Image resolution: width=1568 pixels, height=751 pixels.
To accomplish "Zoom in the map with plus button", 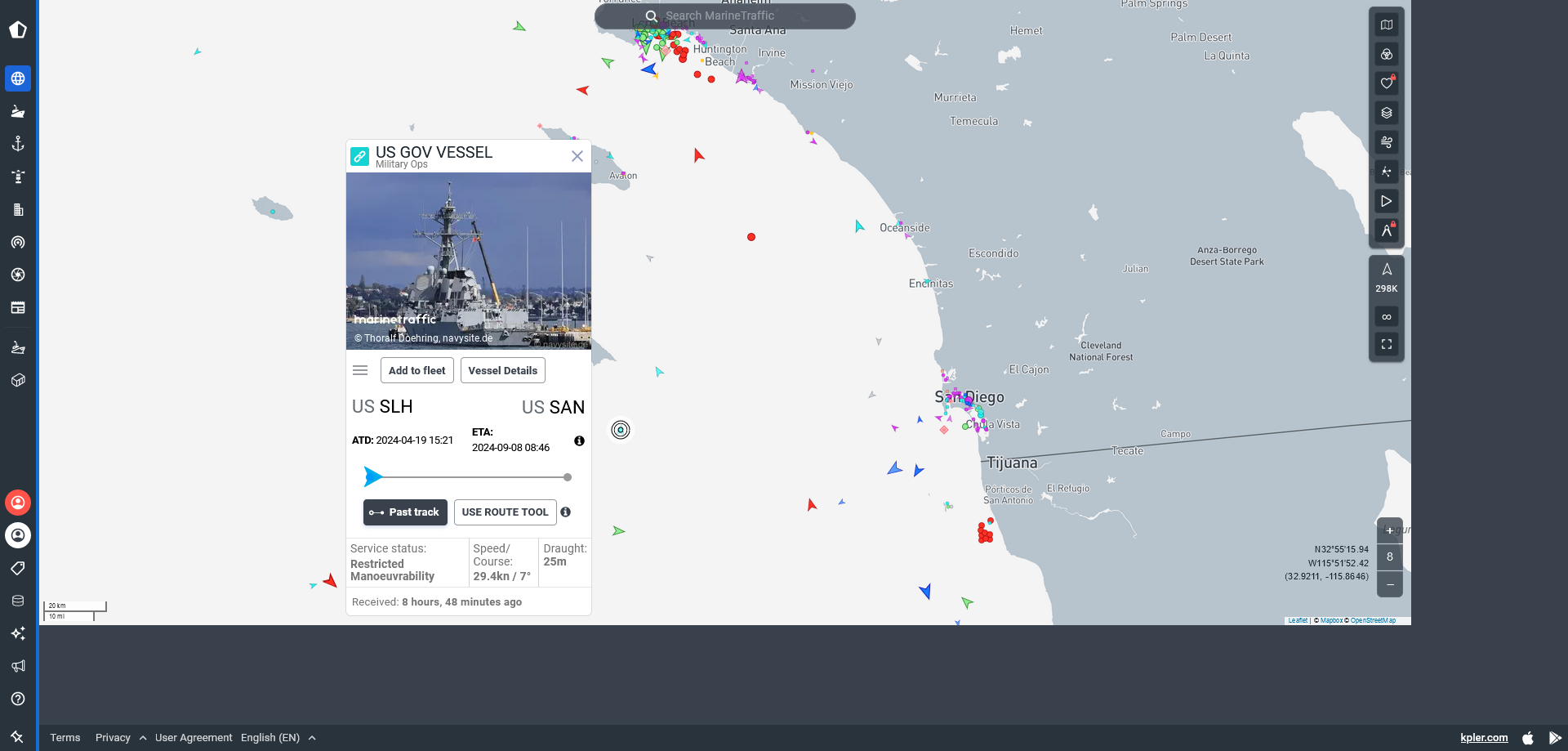I will click(1390, 530).
